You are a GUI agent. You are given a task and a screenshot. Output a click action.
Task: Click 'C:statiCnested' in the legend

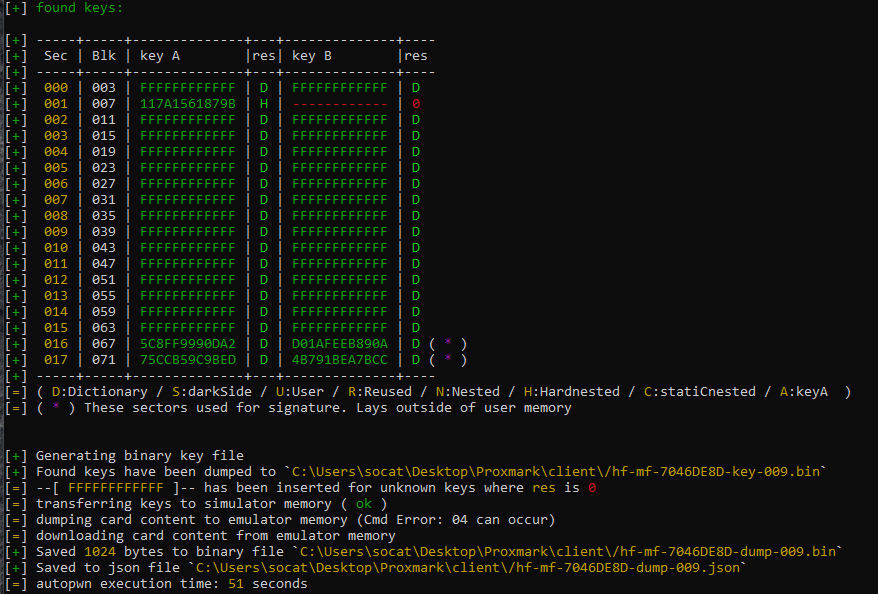click(x=700, y=392)
